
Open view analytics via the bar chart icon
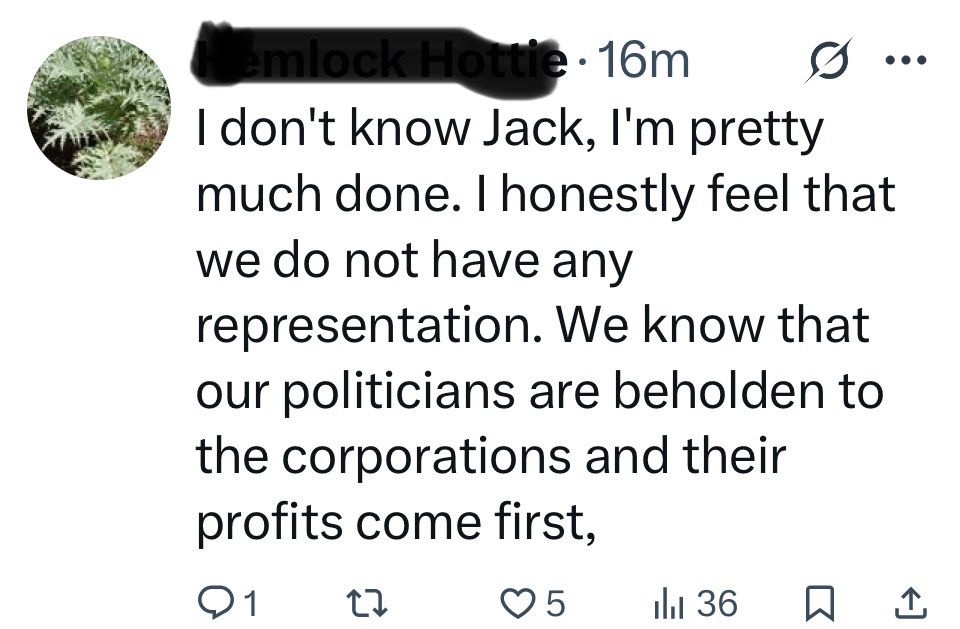coord(668,603)
